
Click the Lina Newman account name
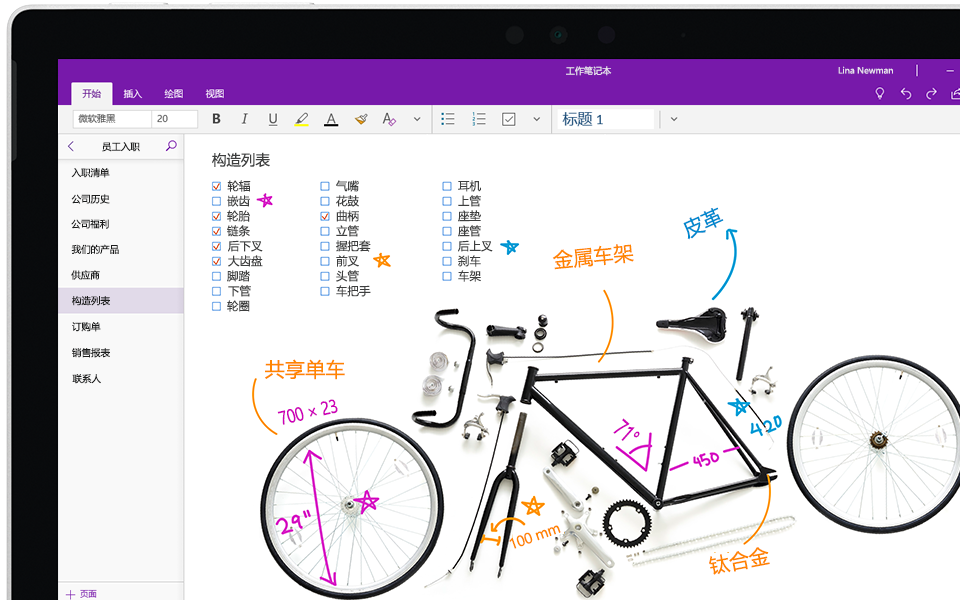[x=865, y=70]
